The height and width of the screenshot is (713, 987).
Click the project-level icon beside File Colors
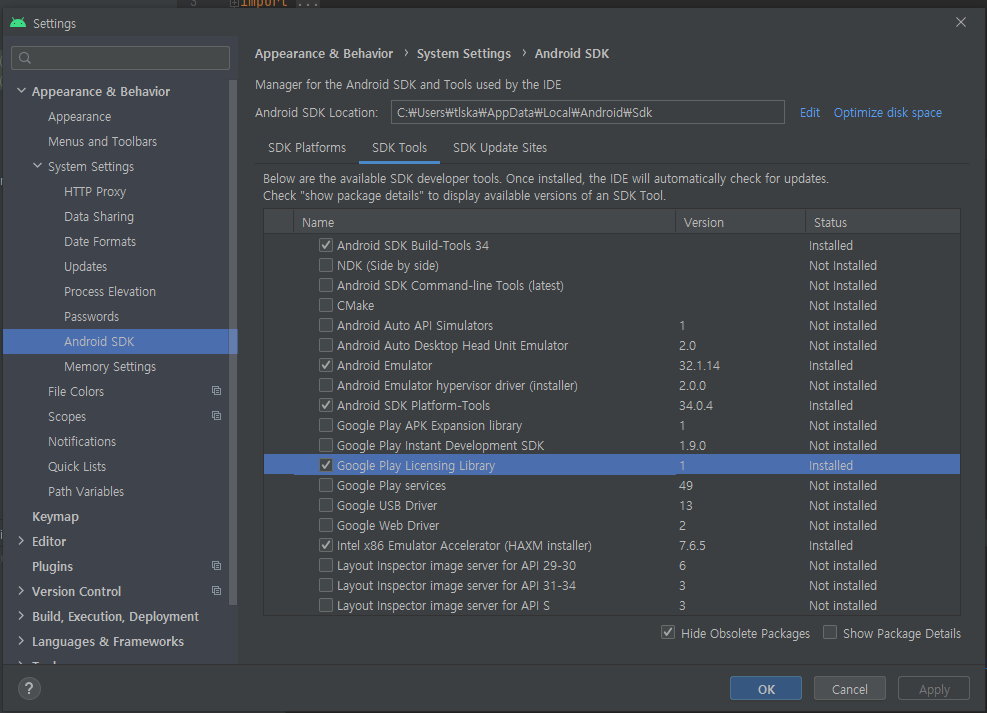(217, 391)
